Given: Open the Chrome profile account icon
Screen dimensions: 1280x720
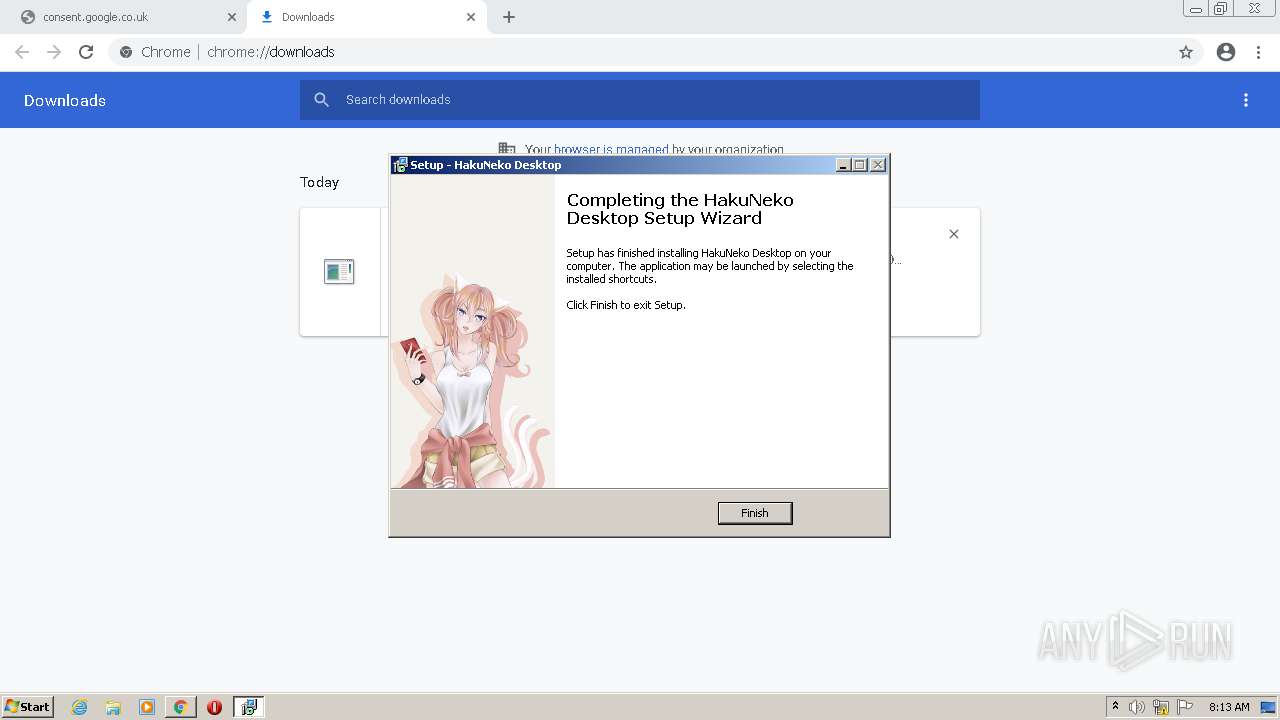Looking at the screenshot, I should 1226,52.
